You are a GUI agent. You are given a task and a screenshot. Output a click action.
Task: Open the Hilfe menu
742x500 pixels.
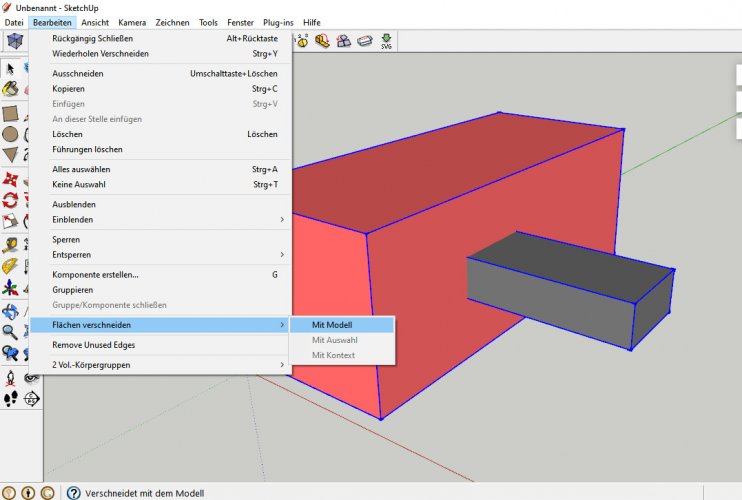(x=312, y=22)
